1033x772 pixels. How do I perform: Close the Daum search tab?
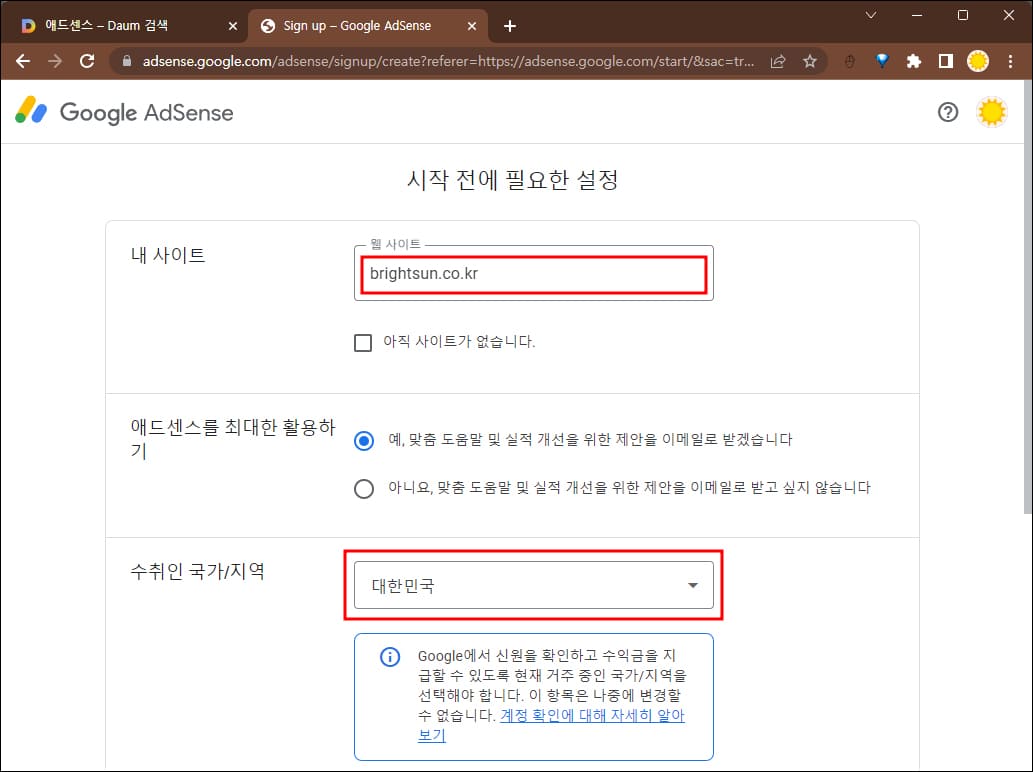pos(233,26)
